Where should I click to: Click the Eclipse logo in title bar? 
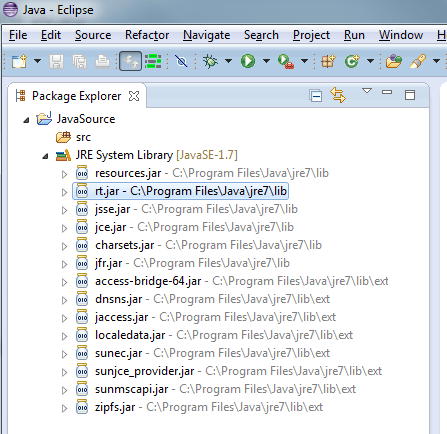point(10,10)
